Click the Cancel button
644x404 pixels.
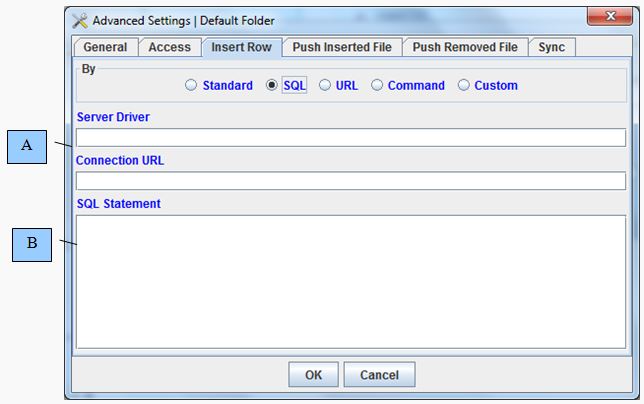tap(379, 375)
